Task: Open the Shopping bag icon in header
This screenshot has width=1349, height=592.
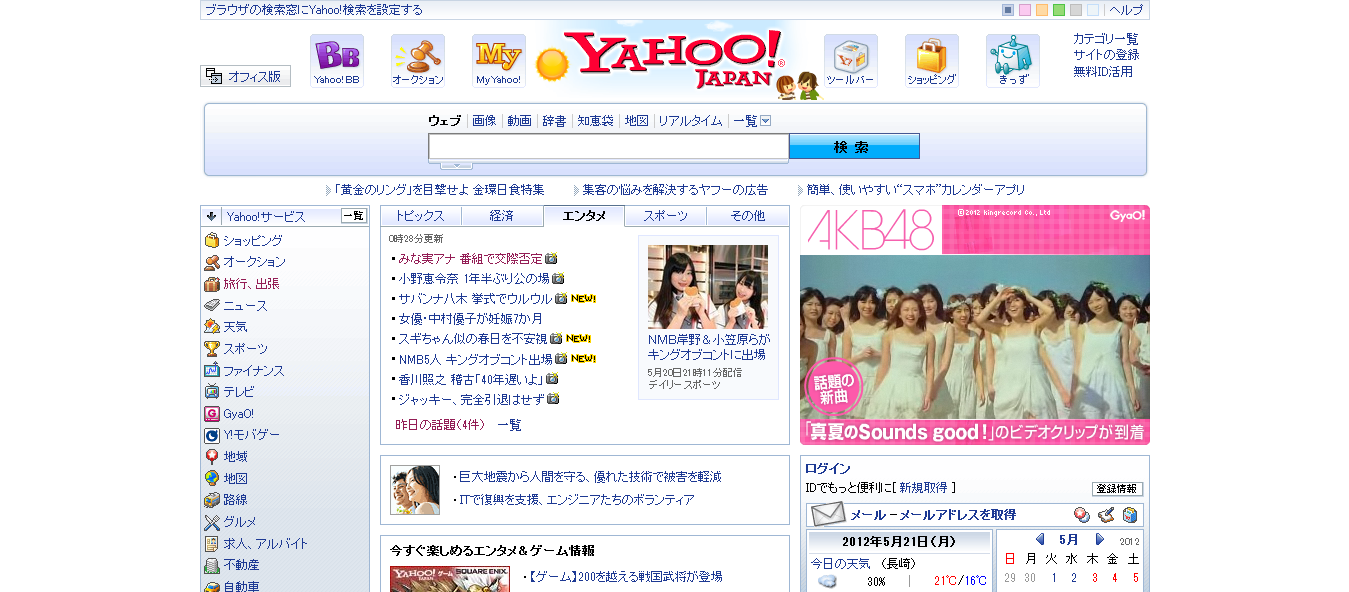Action: pos(932,61)
